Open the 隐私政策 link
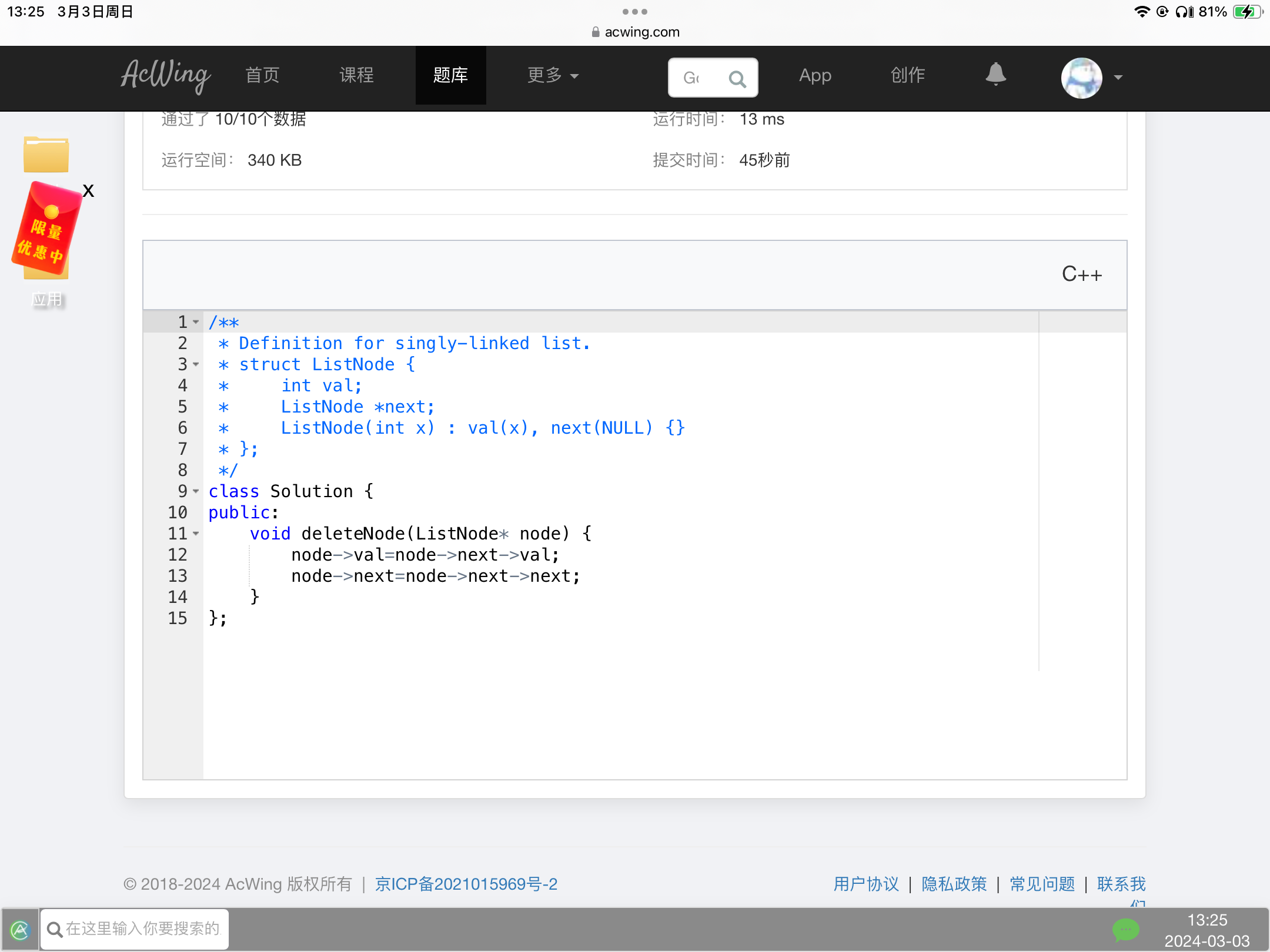This screenshot has height=952, width=1270. (954, 884)
